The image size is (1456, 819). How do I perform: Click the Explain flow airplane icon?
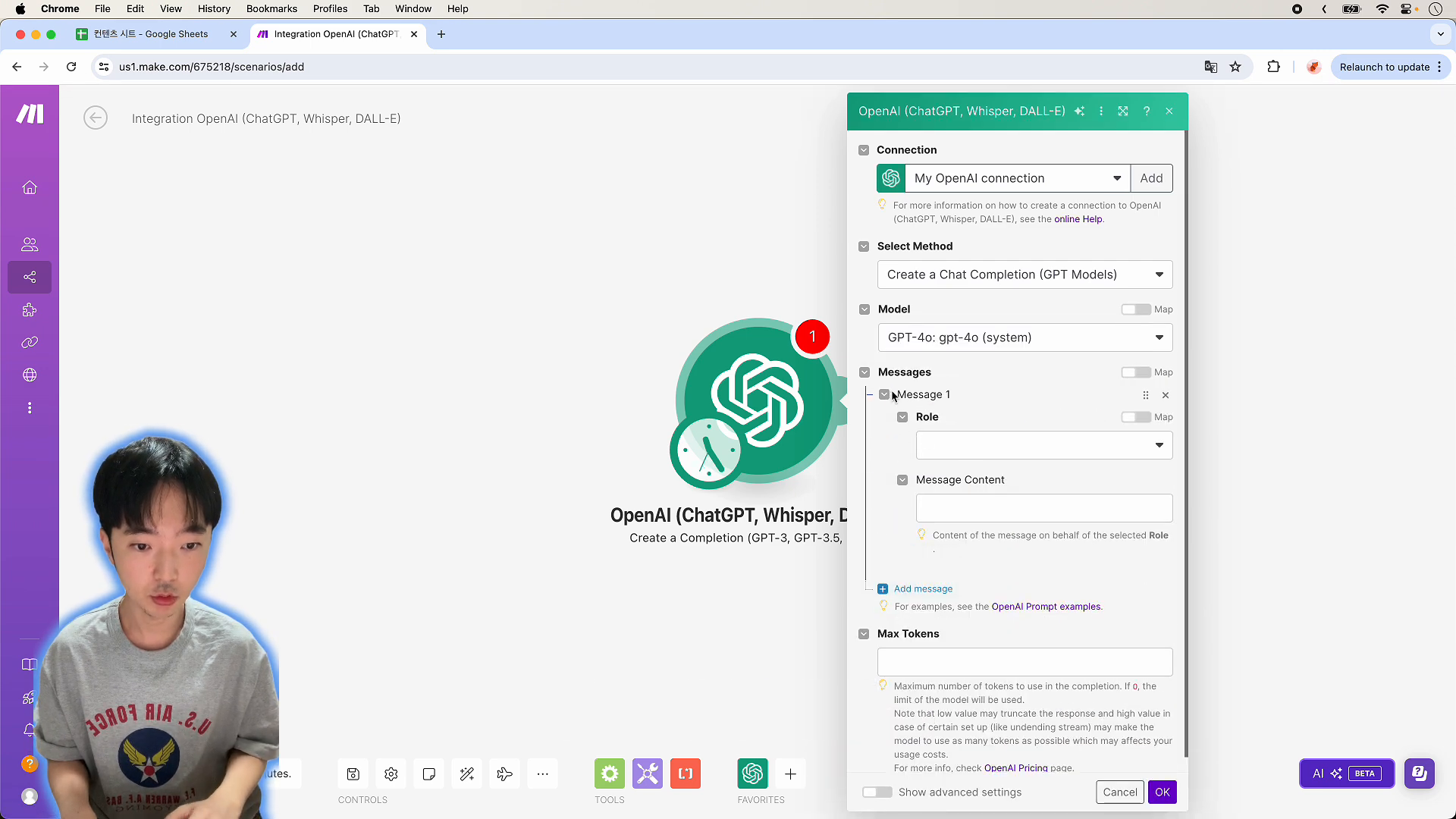click(504, 773)
